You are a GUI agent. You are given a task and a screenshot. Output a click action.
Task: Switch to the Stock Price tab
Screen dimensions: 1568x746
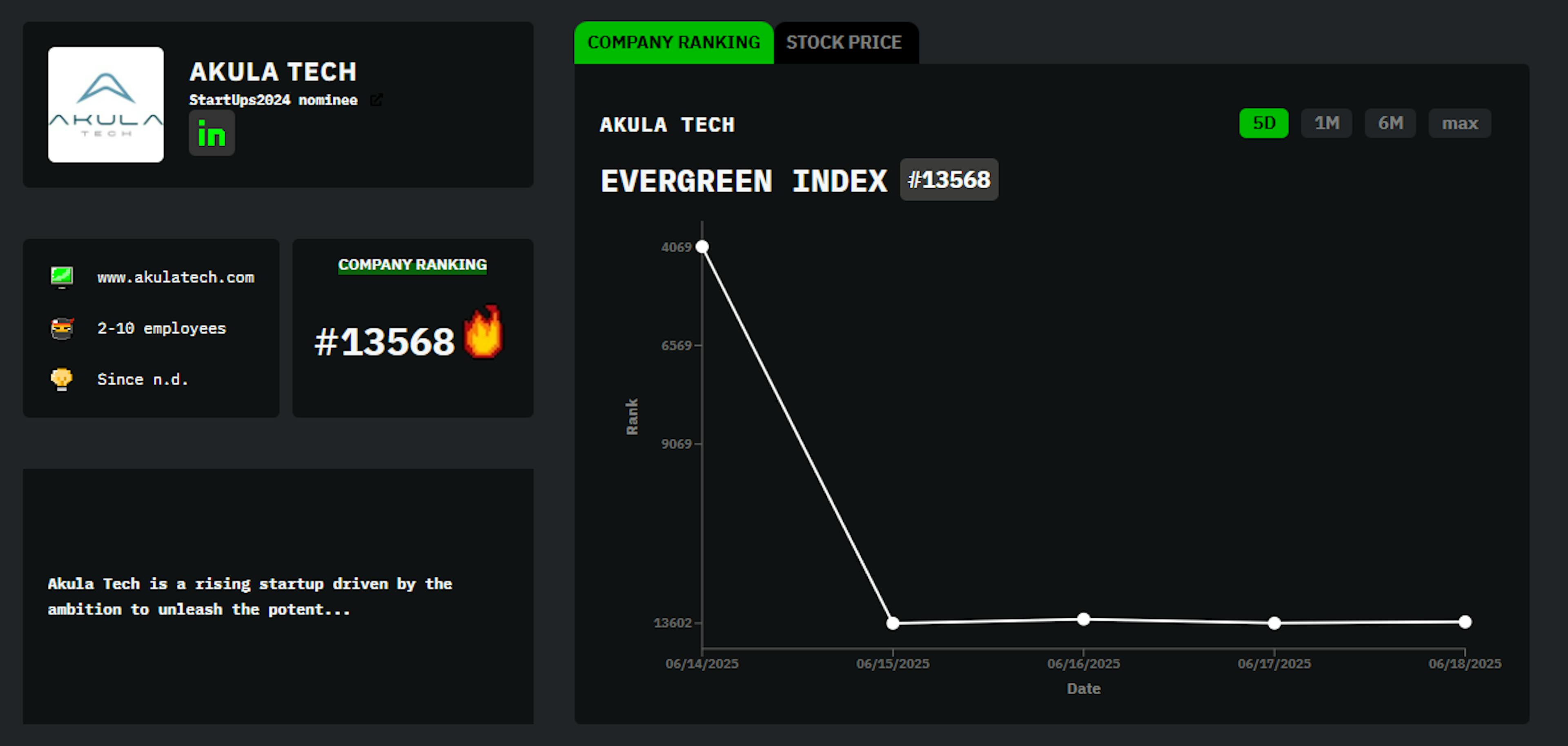click(844, 42)
